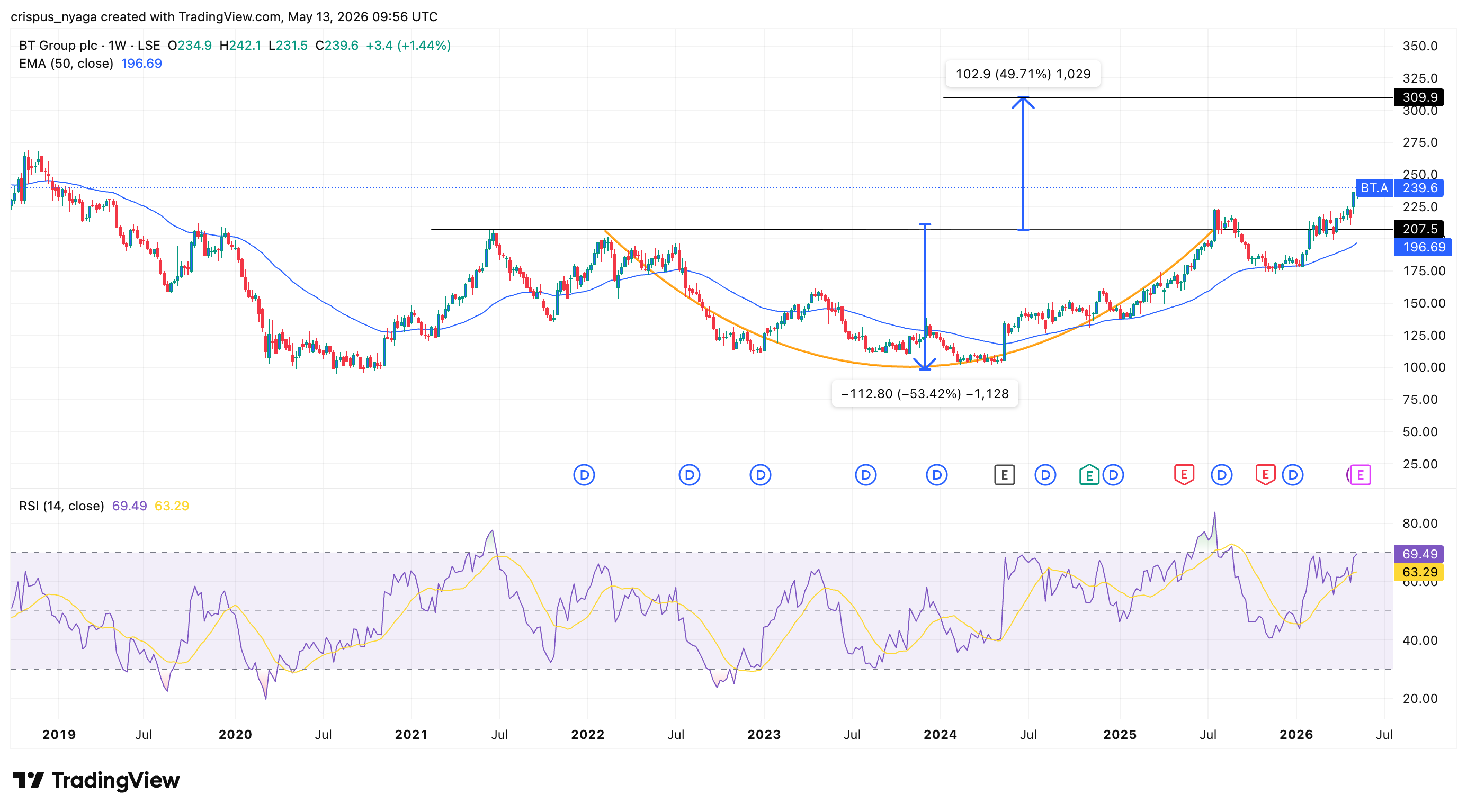
Task: Click the 2019 time axis label
Action: [x=59, y=735]
